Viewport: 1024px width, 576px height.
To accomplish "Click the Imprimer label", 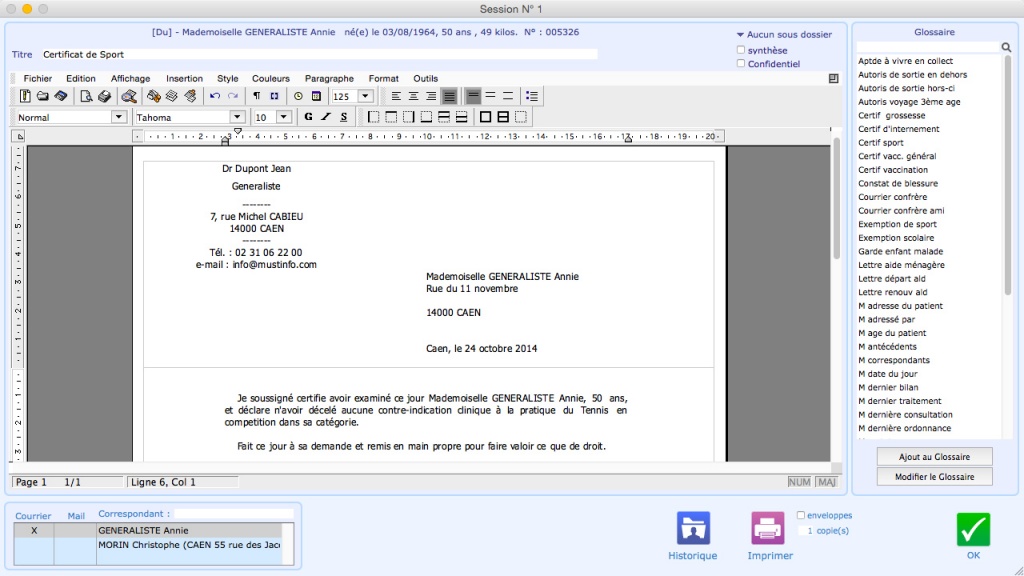I will point(770,556).
